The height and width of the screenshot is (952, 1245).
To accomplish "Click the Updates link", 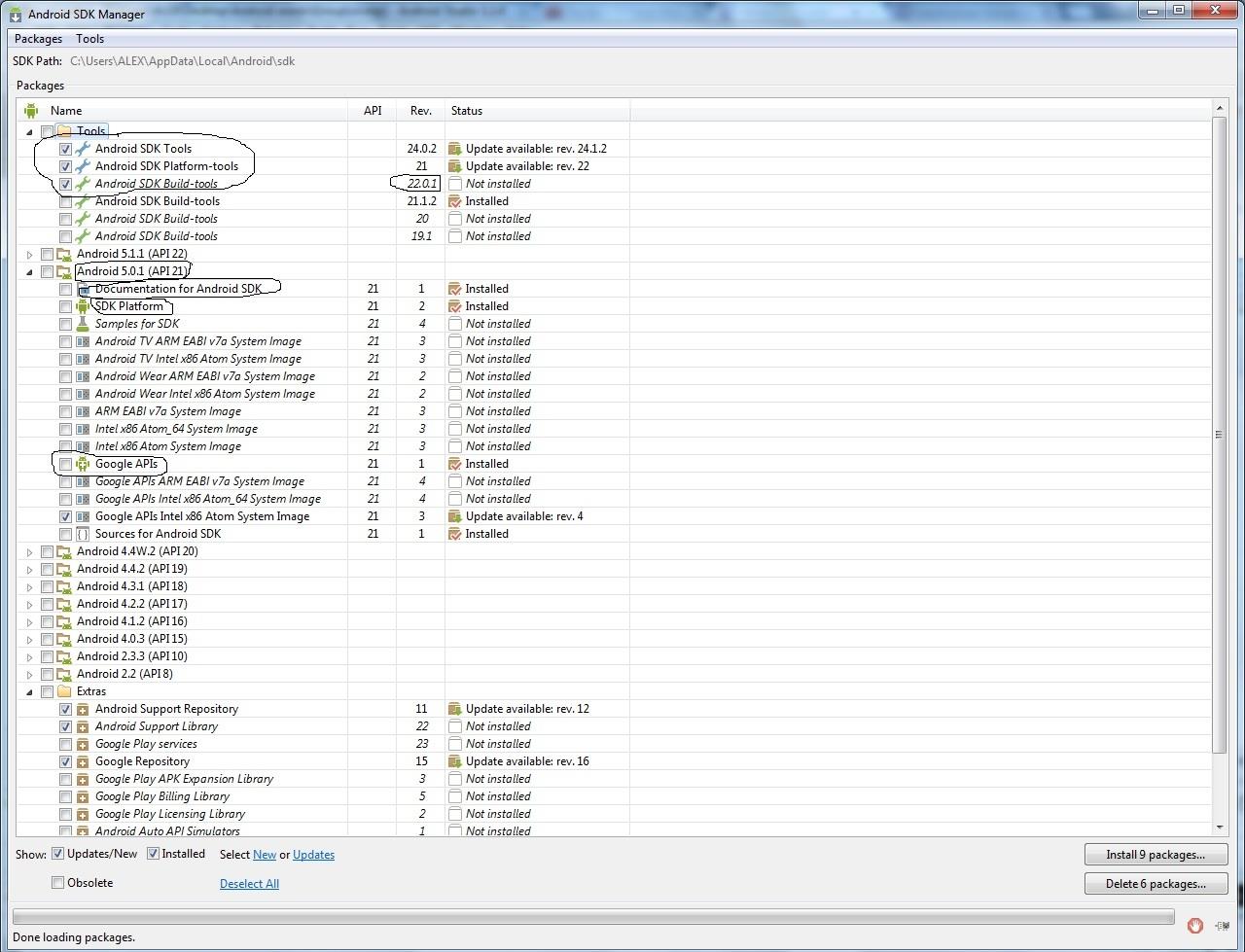I will pyautogui.click(x=313, y=855).
